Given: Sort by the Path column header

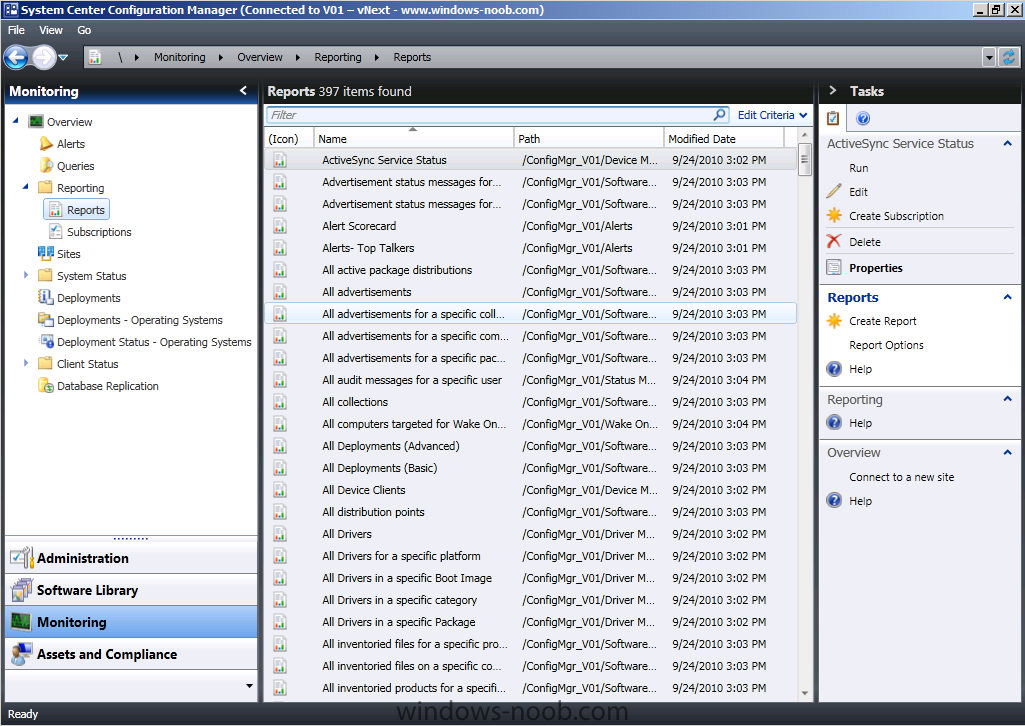Looking at the screenshot, I should point(588,139).
